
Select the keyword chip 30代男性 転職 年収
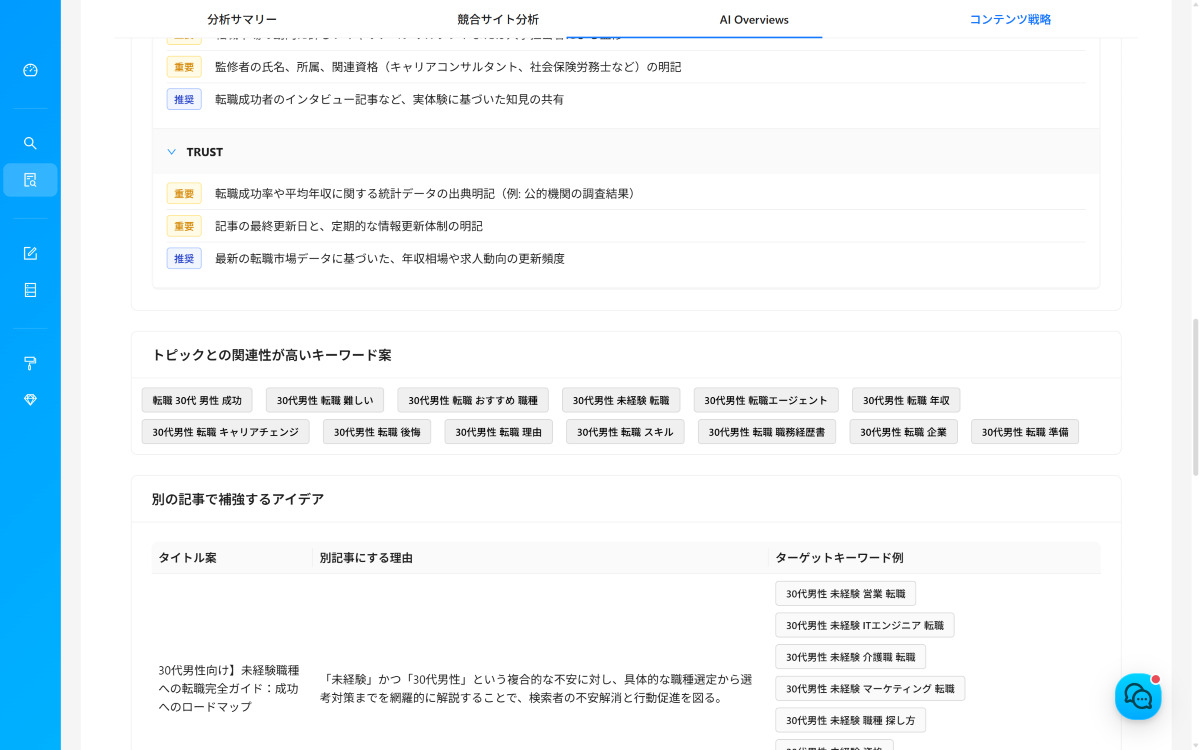pyautogui.click(x=904, y=399)
